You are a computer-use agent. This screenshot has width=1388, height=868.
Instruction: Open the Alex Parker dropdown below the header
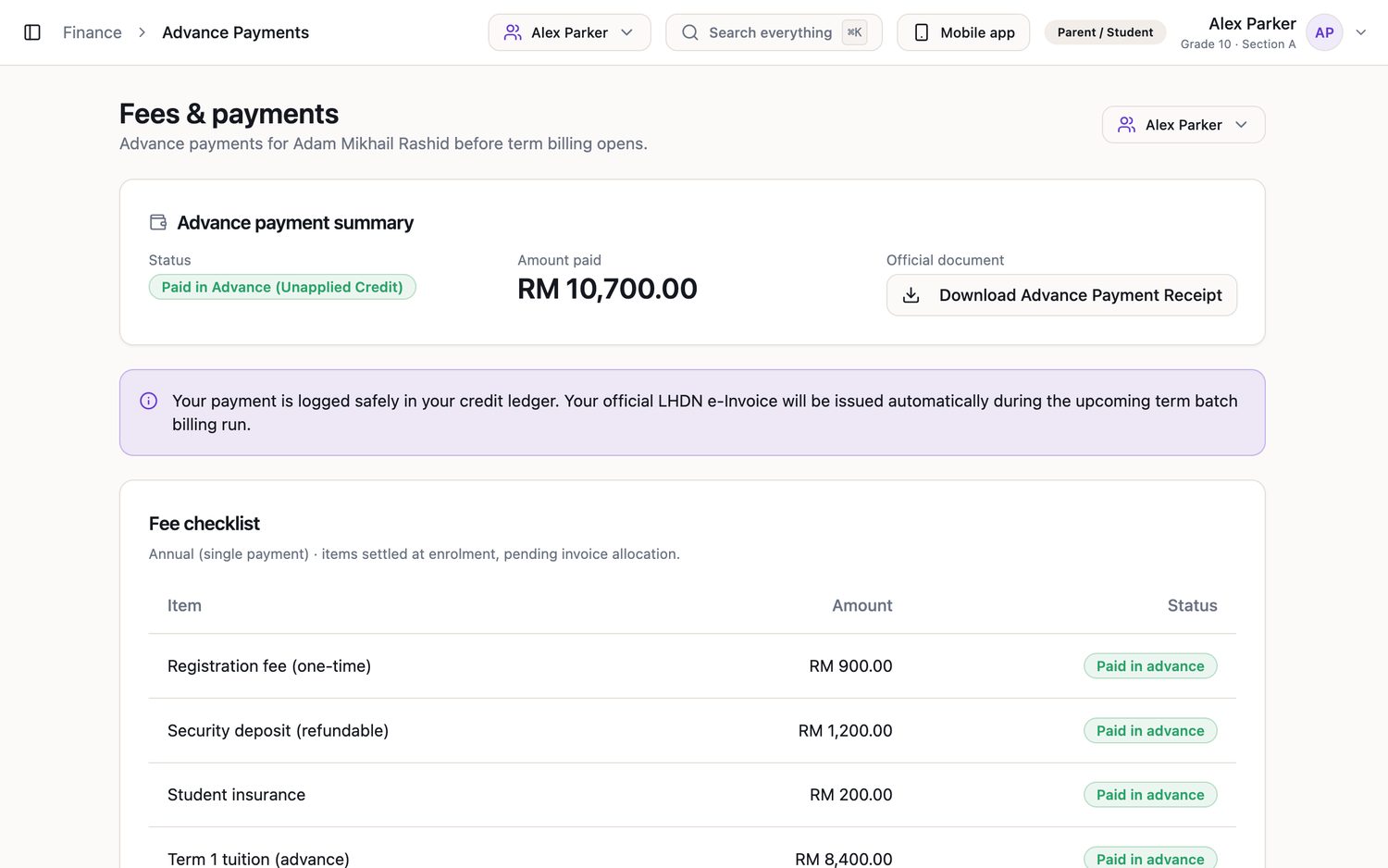click(x=1184, y=125)
